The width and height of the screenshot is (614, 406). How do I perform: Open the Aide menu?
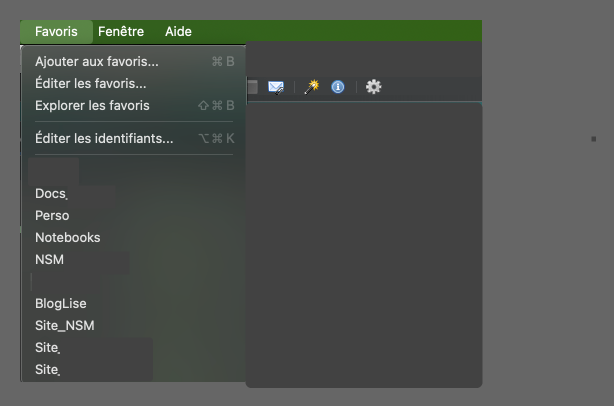[178, 31]
